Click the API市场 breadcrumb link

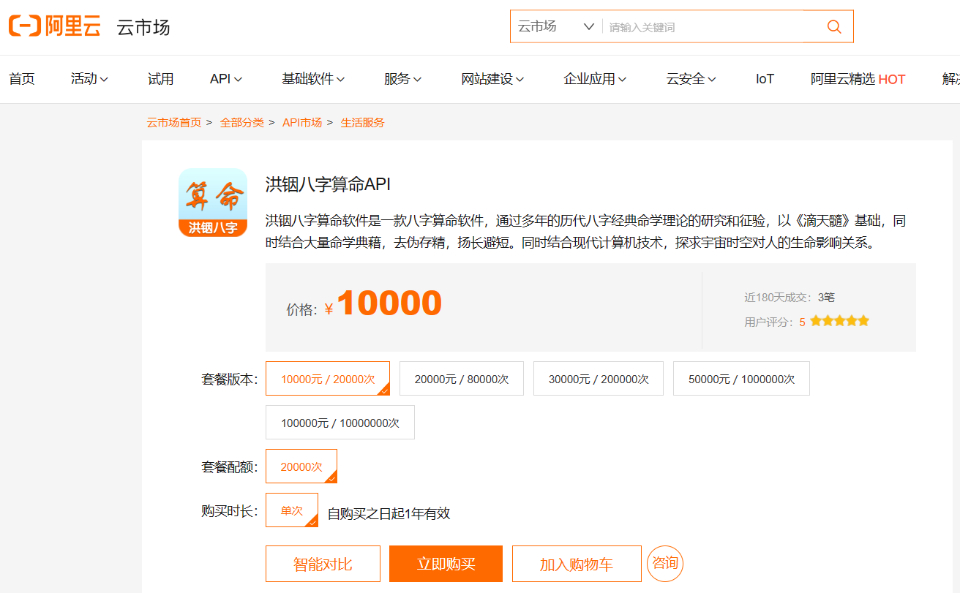(x=302, y=122)
